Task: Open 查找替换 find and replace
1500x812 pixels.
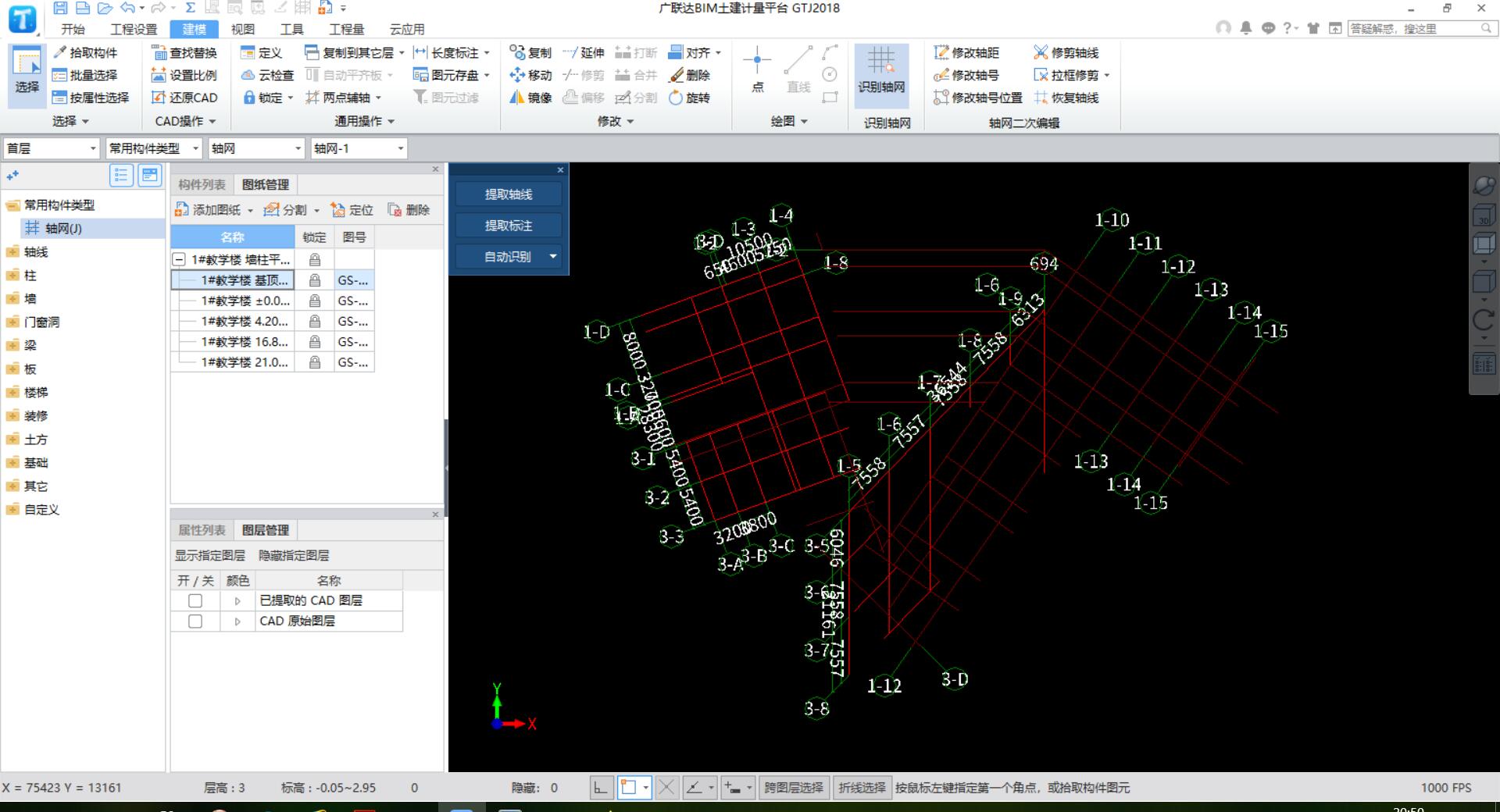Action: point(184,53)
